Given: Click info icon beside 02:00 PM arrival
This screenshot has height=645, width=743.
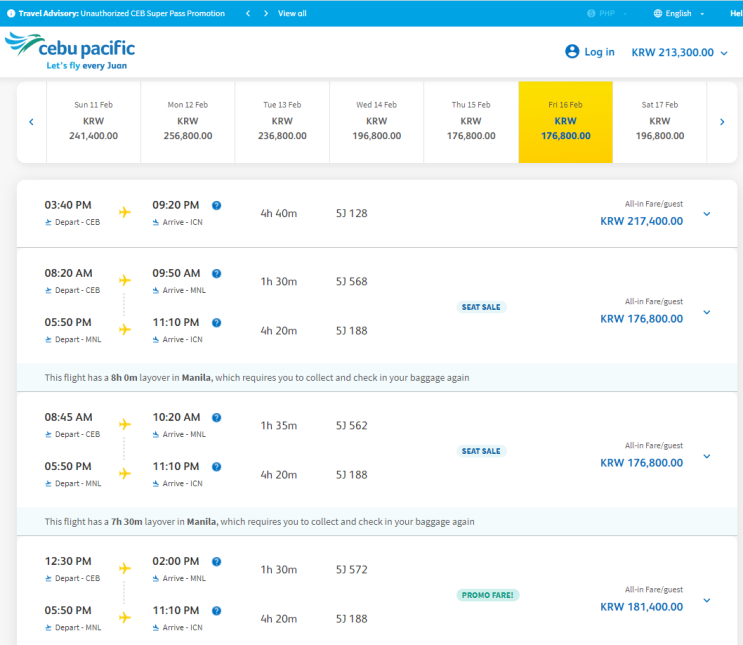Looking at the screenshot, I should 217,562.
